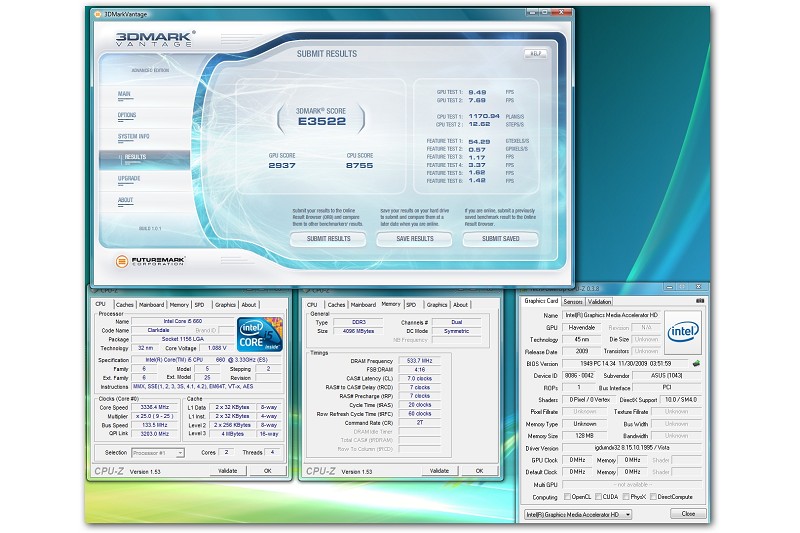The width and height of the screenshot is (800, 533).
Task: Click the Submit Results button
Action: [328, 239]
